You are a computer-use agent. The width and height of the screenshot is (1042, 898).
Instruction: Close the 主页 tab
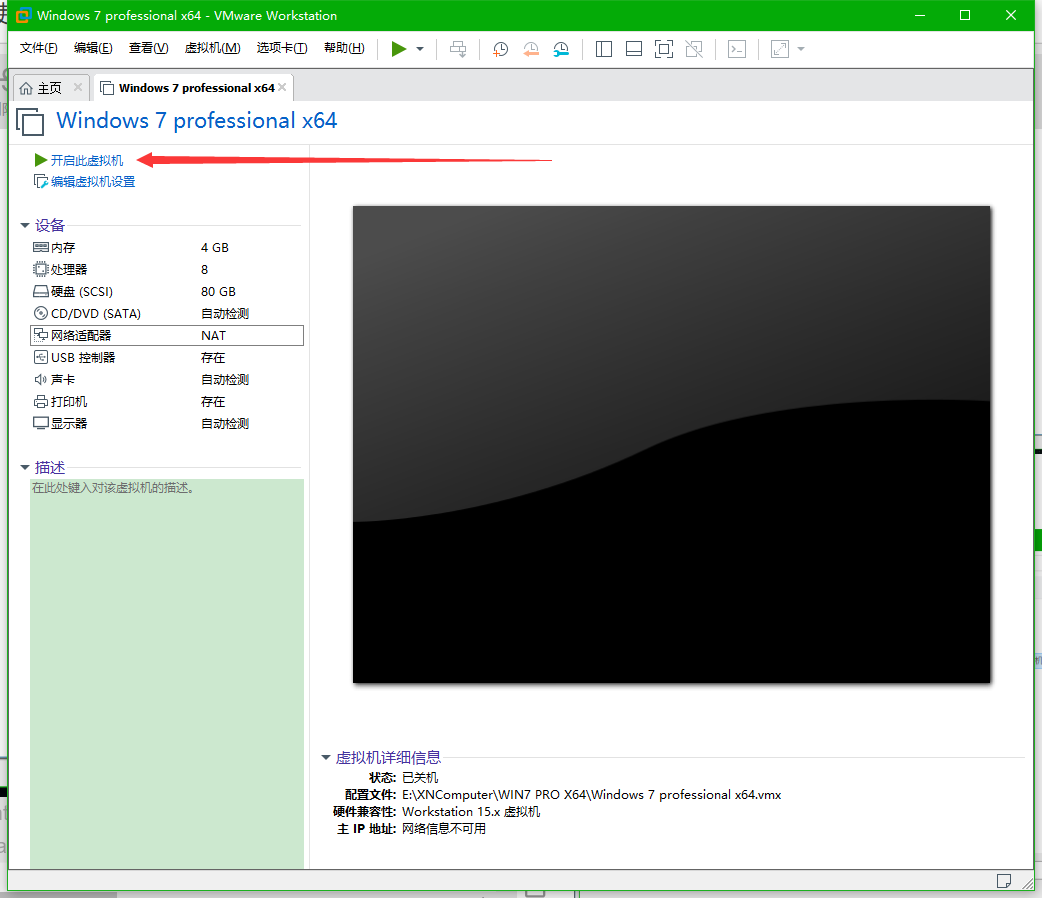point(78,87)
